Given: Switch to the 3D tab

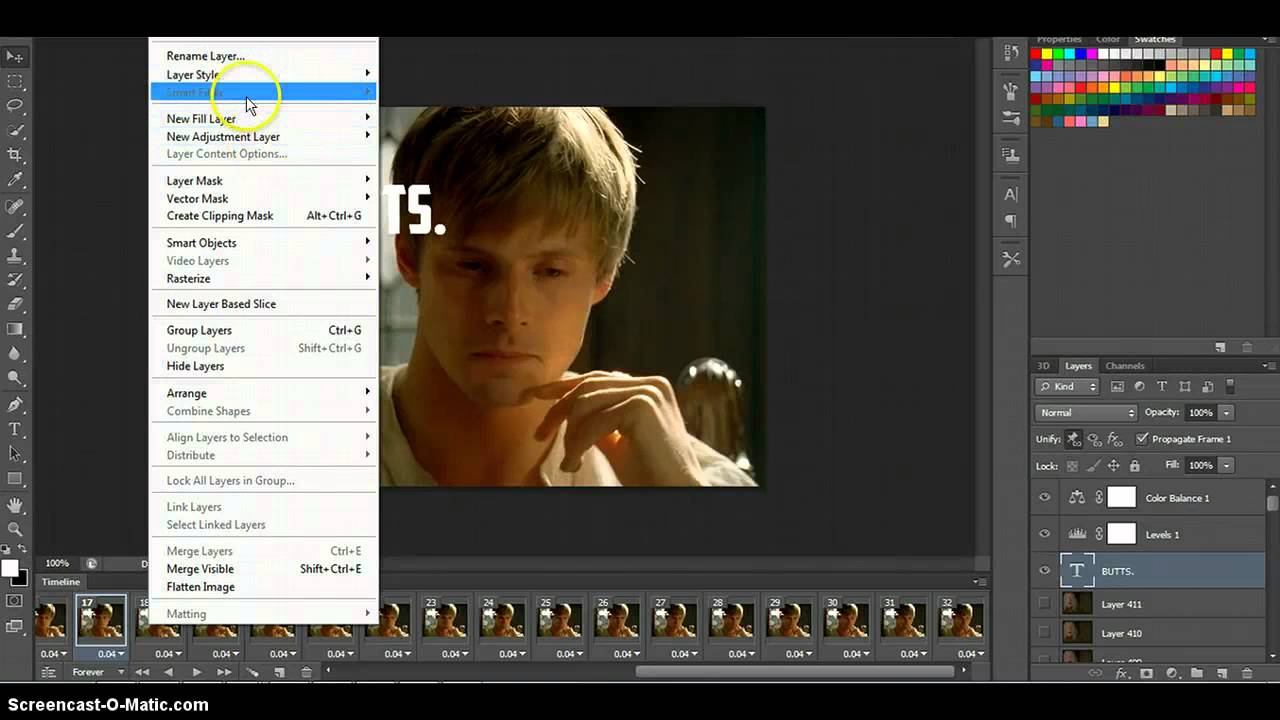Looking at the screenshot, I should (x=1043, y=366).
